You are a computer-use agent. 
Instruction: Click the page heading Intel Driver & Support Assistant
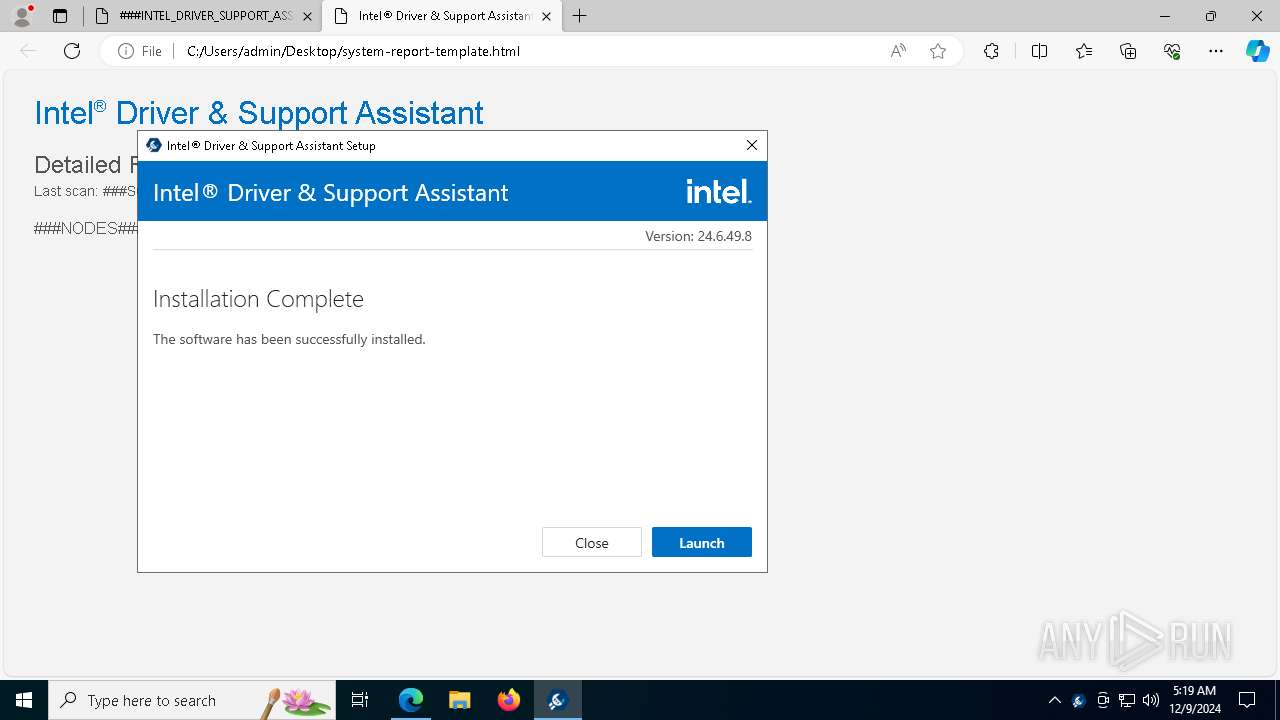point(259,113)
